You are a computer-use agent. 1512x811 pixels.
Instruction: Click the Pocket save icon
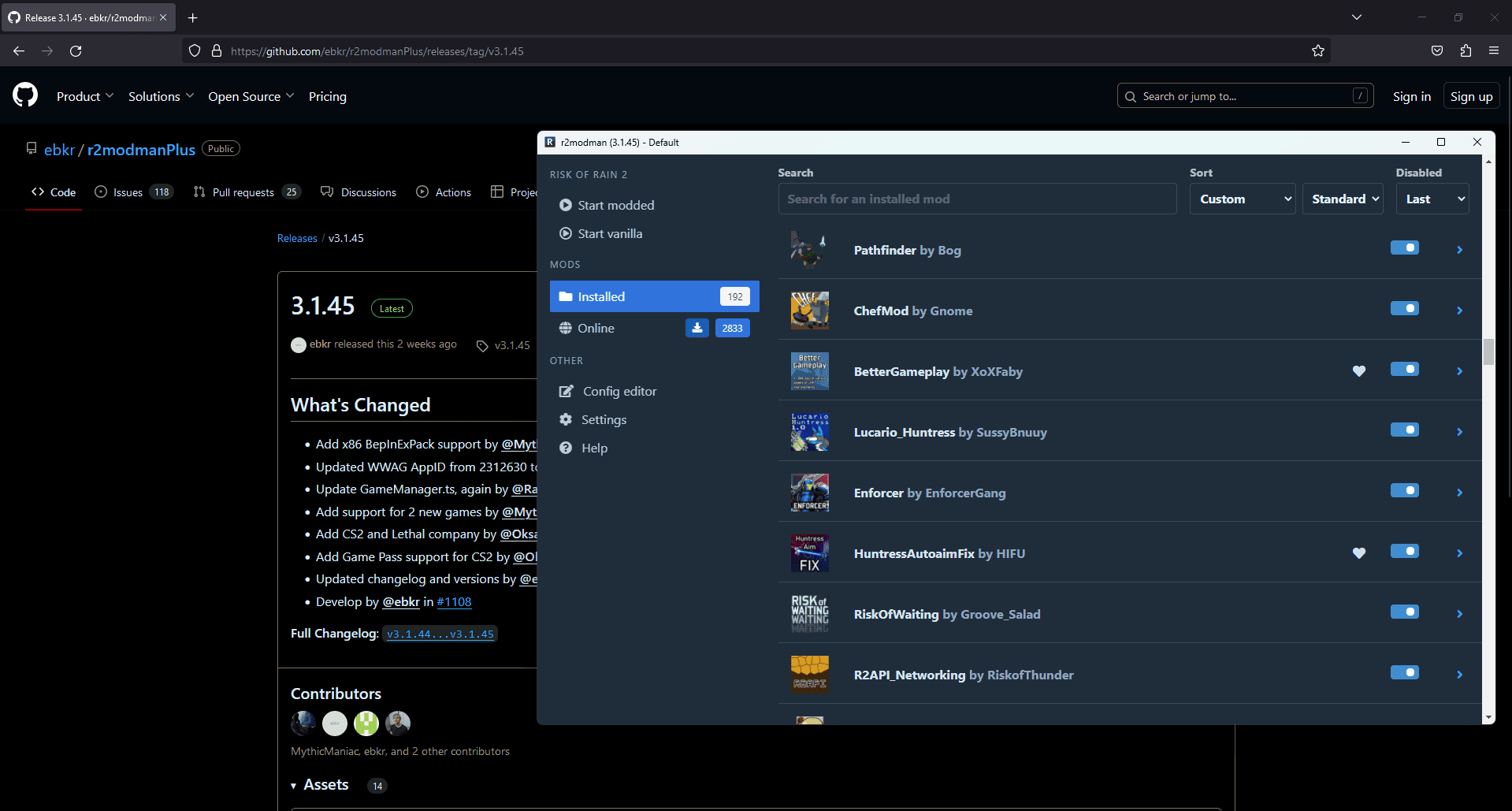tap(1437, 50)
